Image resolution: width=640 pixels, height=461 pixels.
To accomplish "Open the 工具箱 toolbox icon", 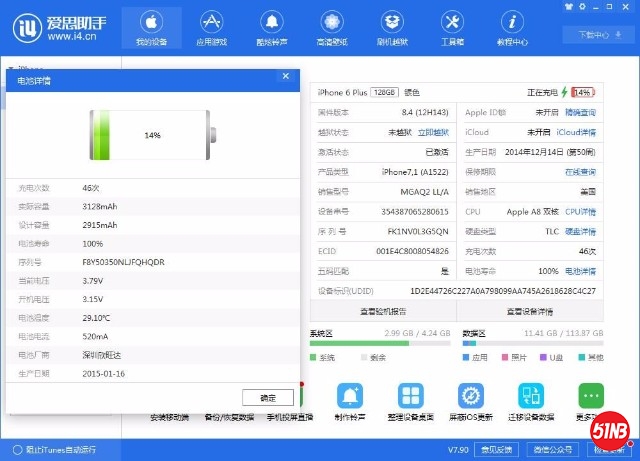I will 452,27.
